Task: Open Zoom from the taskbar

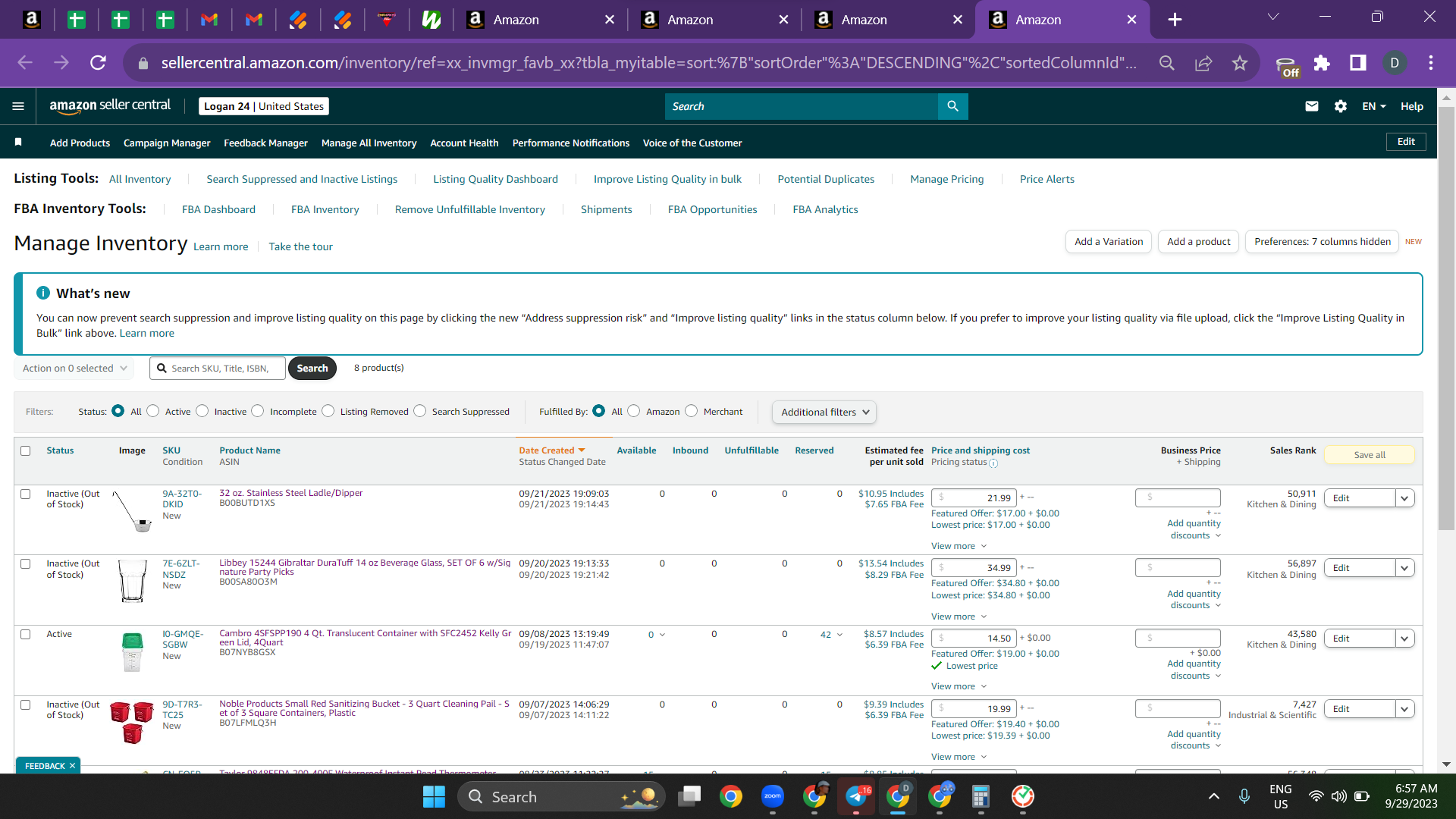Action: coord(773,796)
